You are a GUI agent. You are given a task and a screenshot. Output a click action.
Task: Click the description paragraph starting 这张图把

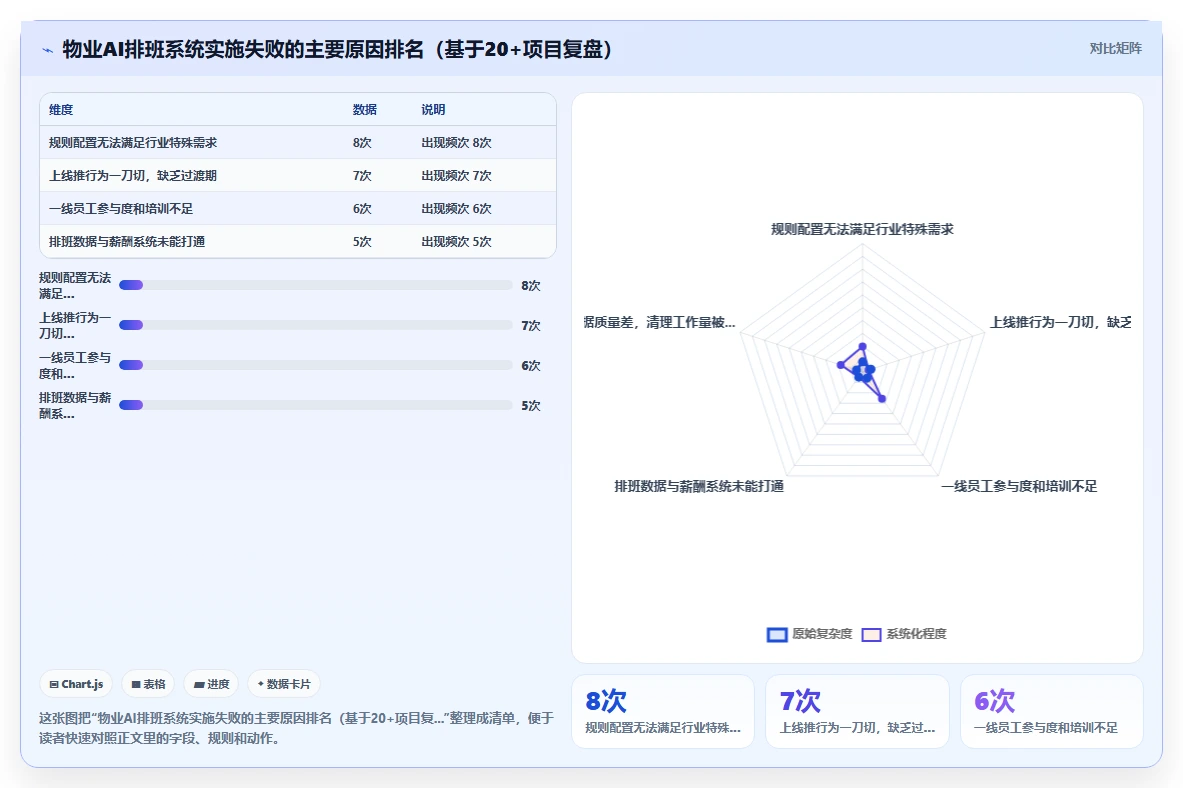coord(297,728)
